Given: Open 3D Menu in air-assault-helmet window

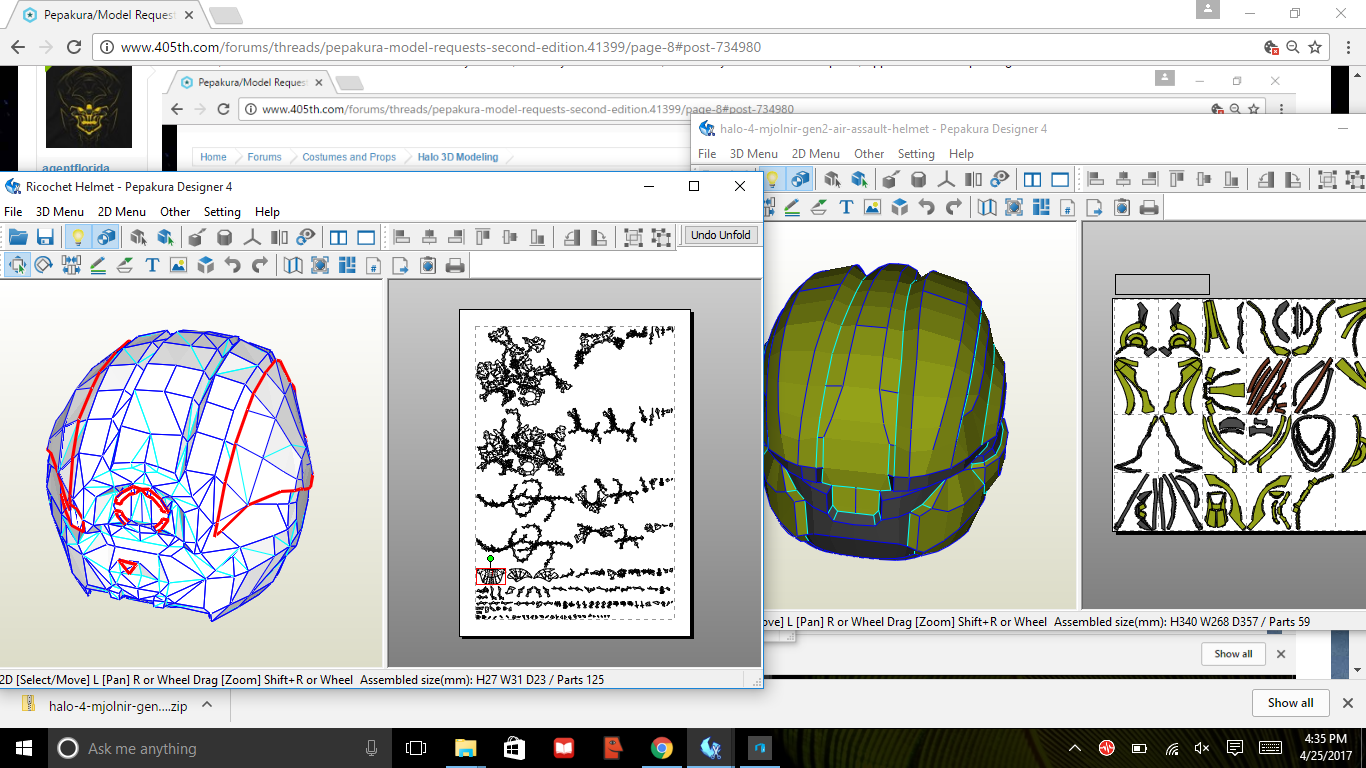Looking at the screenshot, I should pos(754,154).
